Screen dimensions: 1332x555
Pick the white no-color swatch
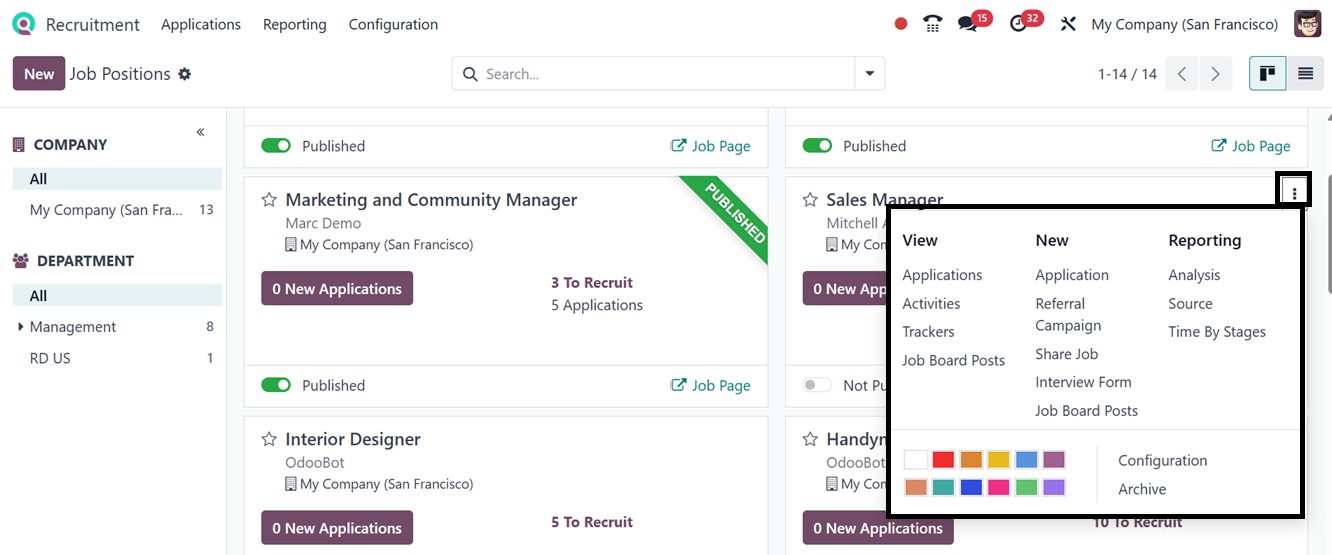915,460
